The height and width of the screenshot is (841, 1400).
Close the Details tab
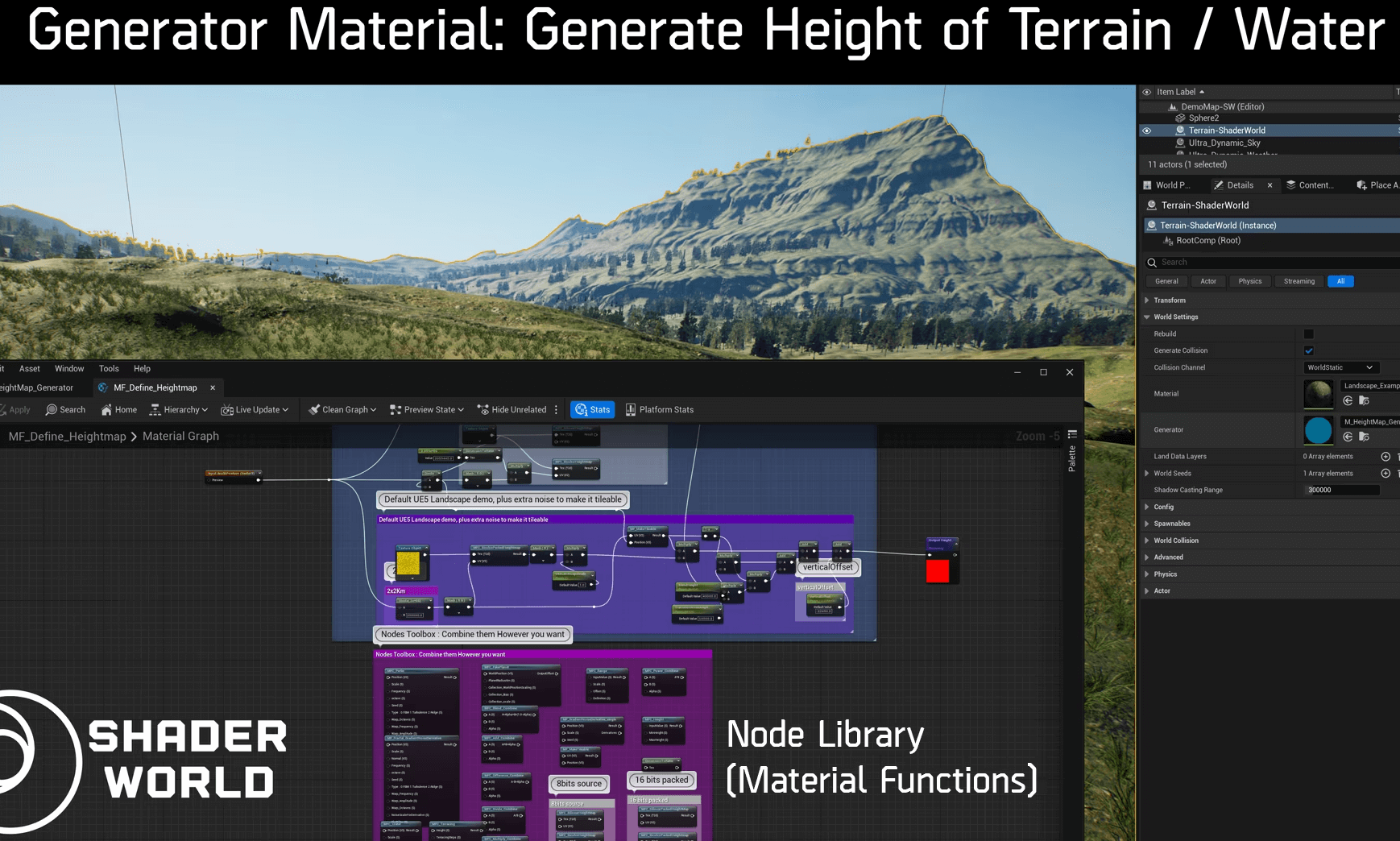[x=1270, y=185]
